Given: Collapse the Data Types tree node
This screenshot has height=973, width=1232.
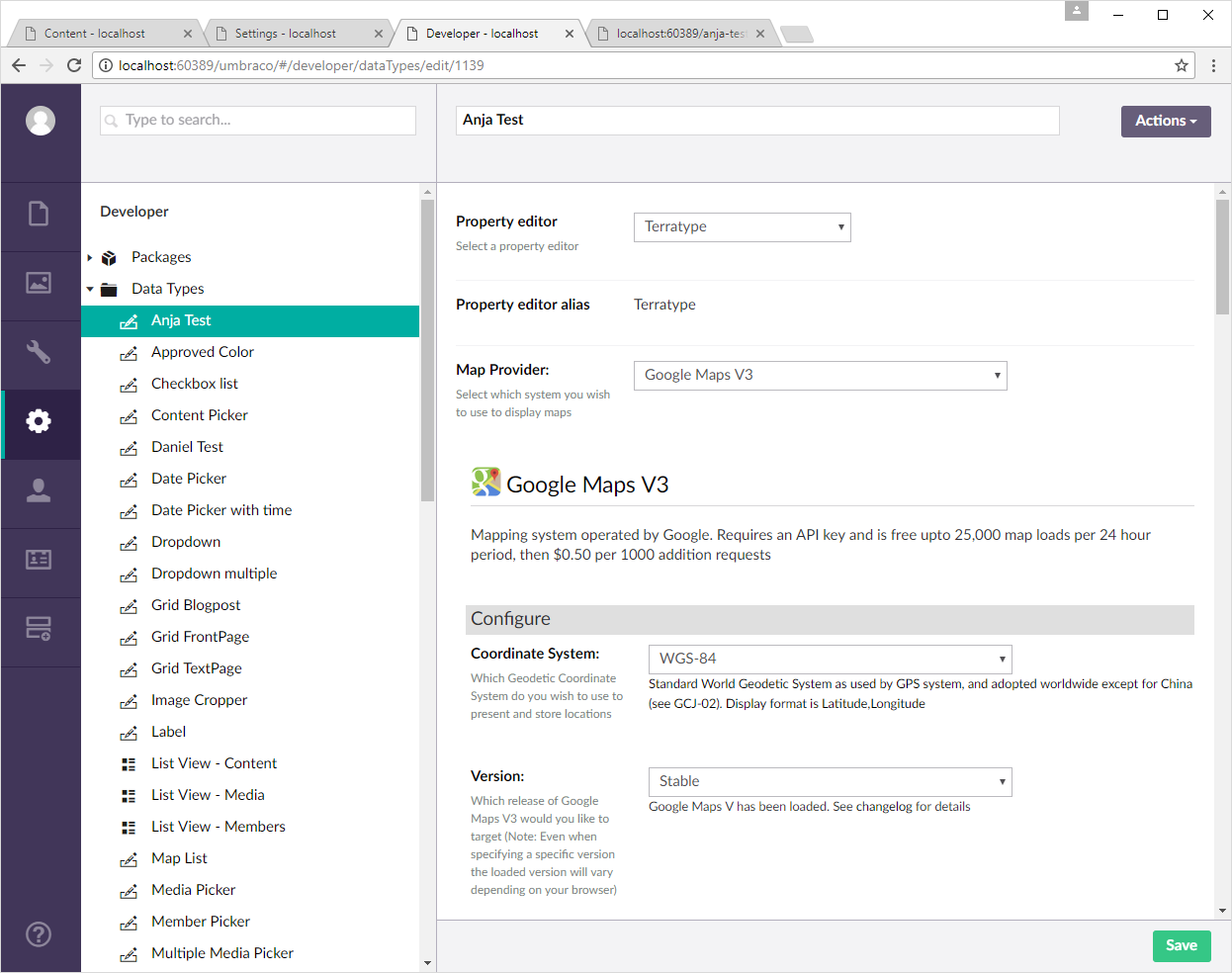Looking at the screenshot, I should tap(90, 290).
